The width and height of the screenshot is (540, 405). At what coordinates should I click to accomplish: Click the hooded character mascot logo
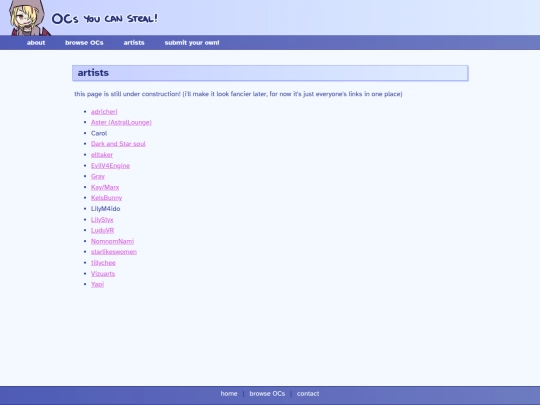(x=29, y=17)
